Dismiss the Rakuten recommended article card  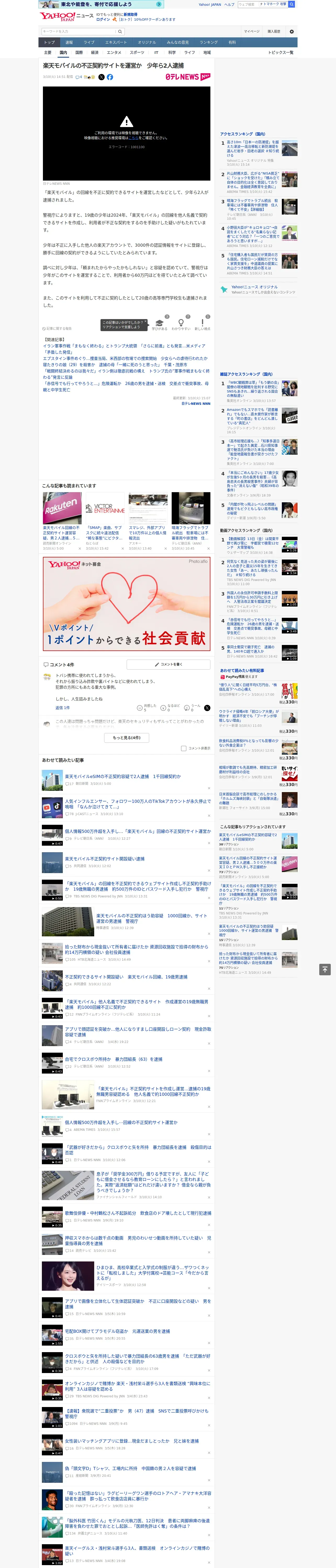point(79,549)
